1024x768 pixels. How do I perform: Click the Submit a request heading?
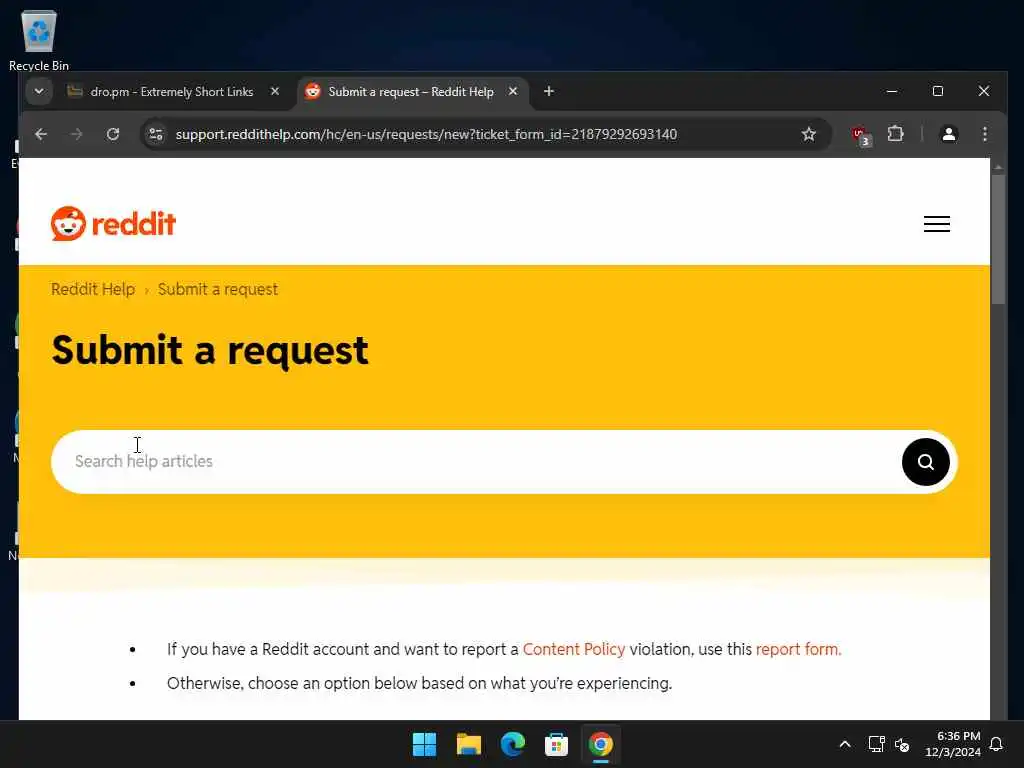click(x=210, y=350)
